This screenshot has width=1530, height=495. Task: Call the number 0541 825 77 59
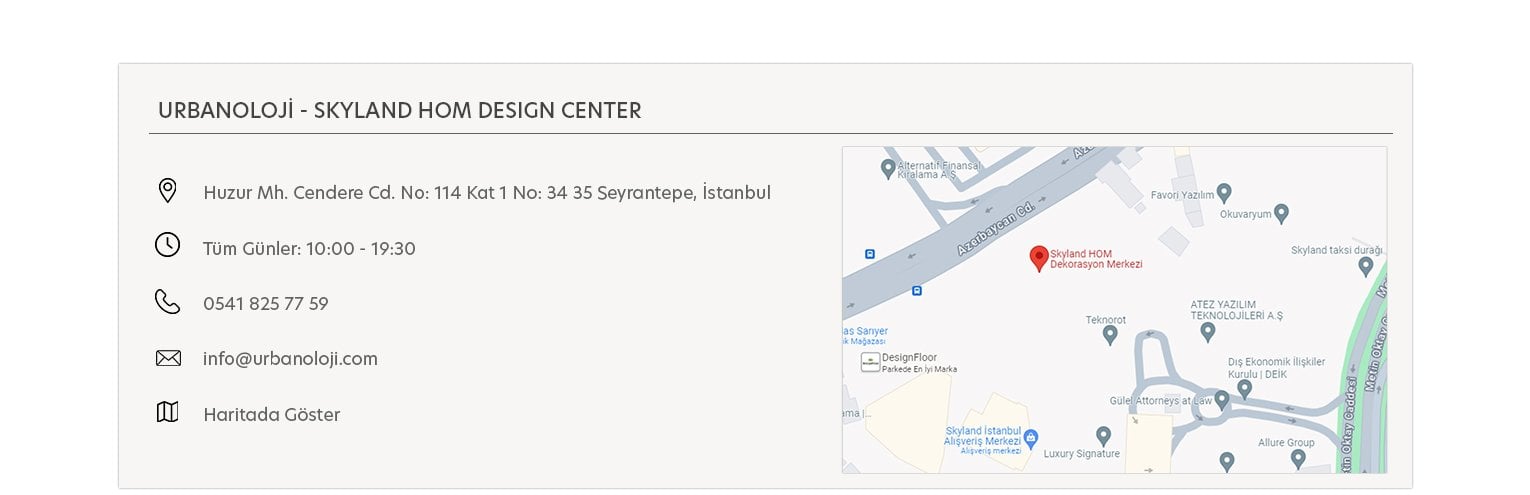click(x=266, y=303)
